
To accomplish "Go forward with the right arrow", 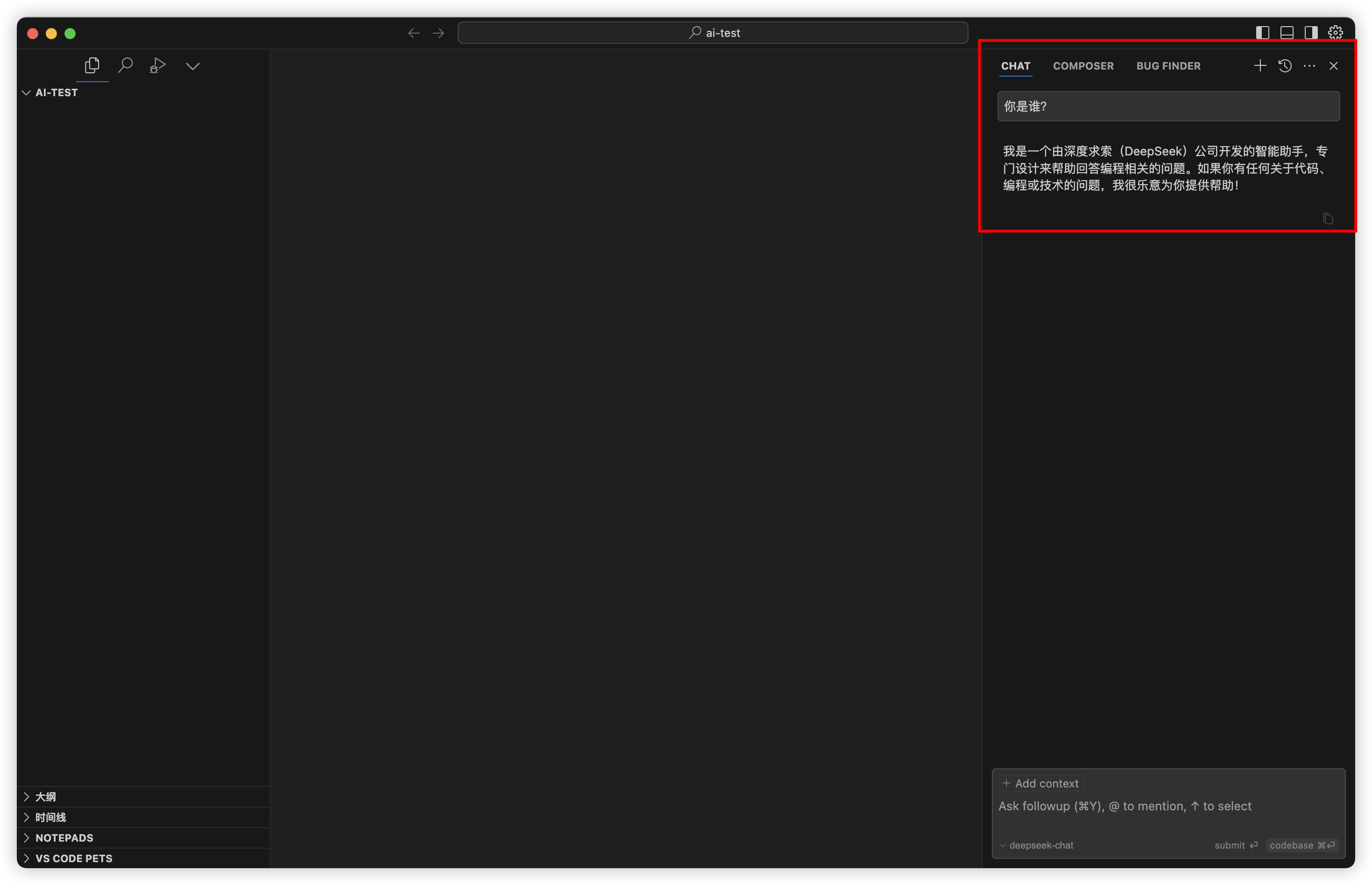I will (x=438, y=33).
